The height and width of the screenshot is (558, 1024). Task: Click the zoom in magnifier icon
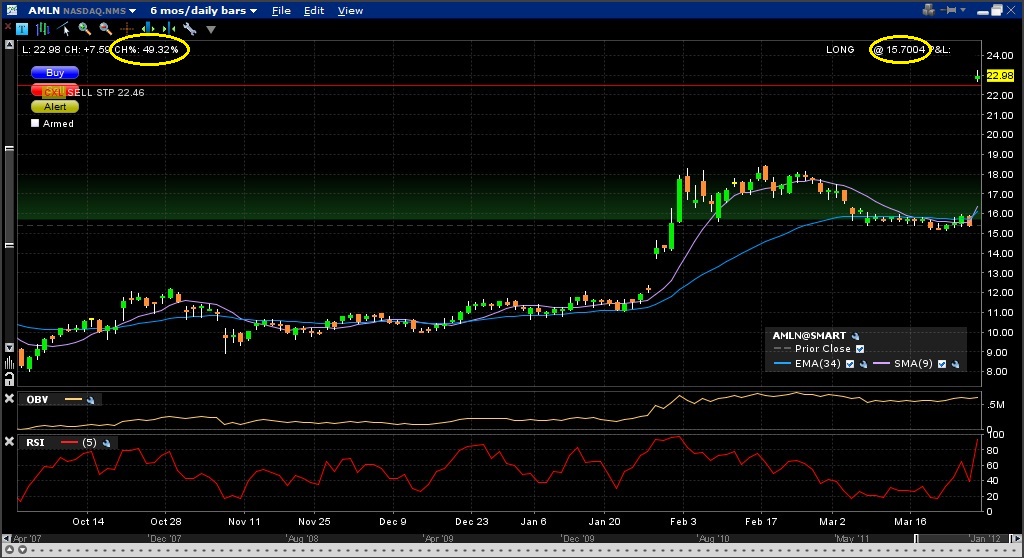(84, 29)
